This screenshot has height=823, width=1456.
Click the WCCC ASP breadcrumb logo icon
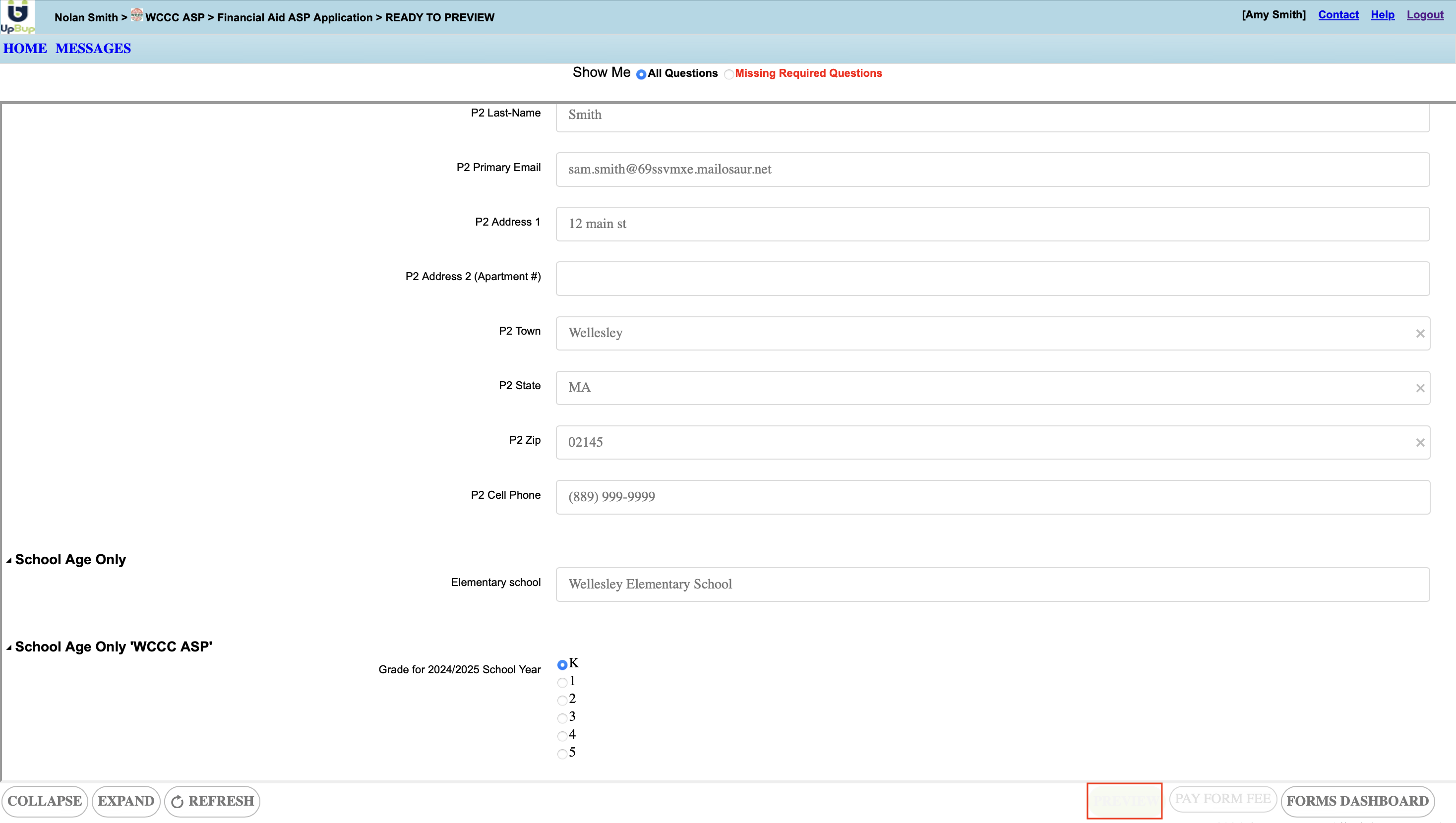click(136, 16)
